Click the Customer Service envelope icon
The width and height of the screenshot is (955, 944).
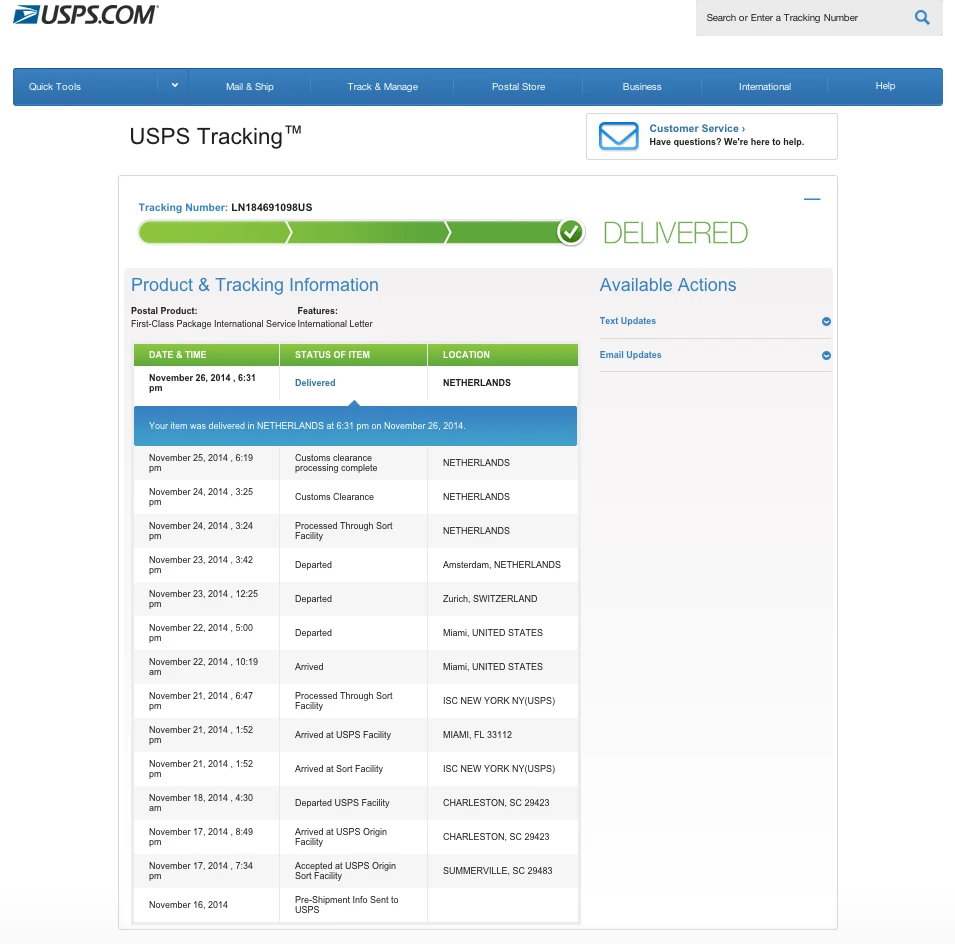pyautogui.click(x=618, y=136)
